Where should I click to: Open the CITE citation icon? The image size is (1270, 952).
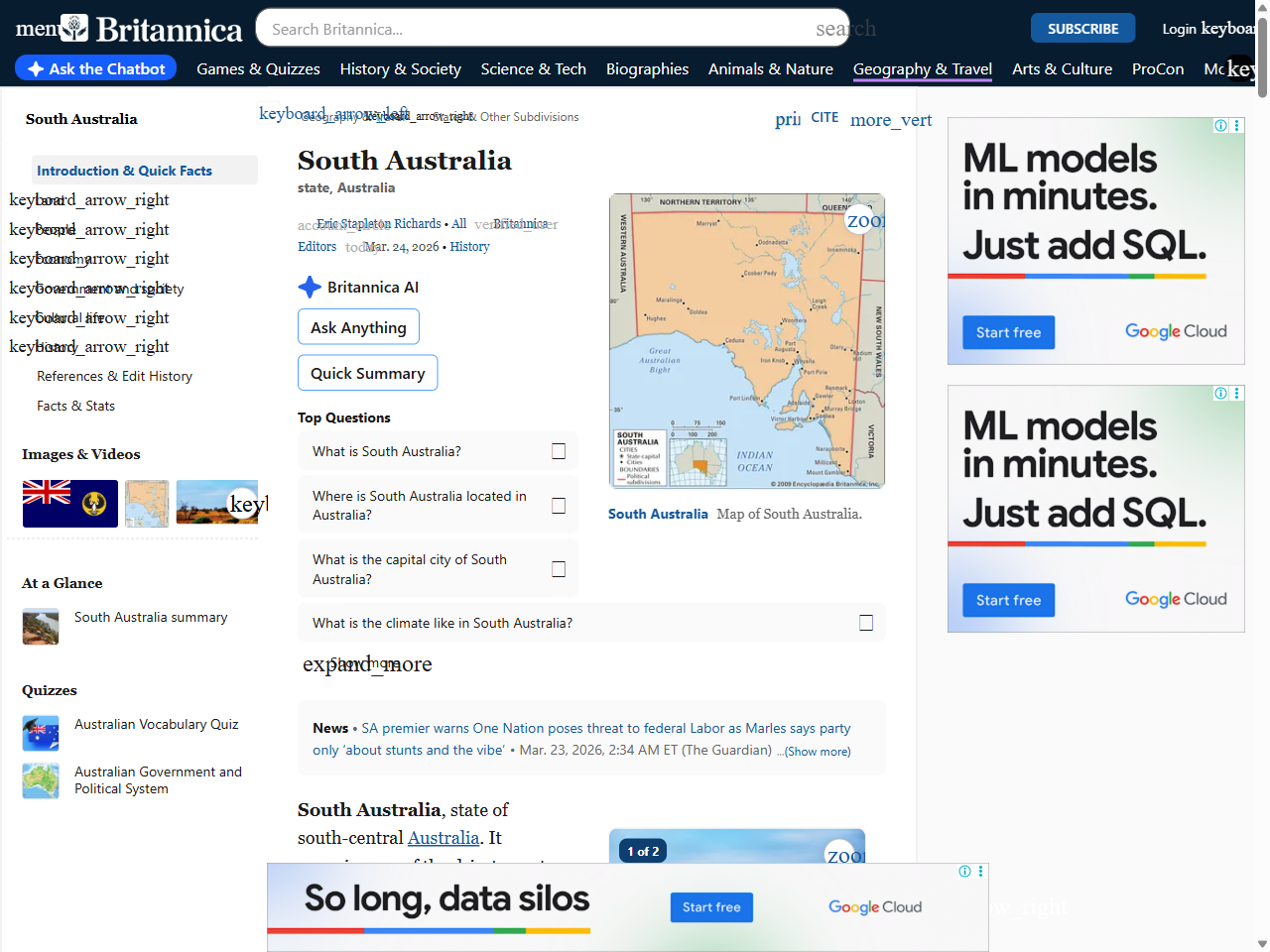(825, 117)
